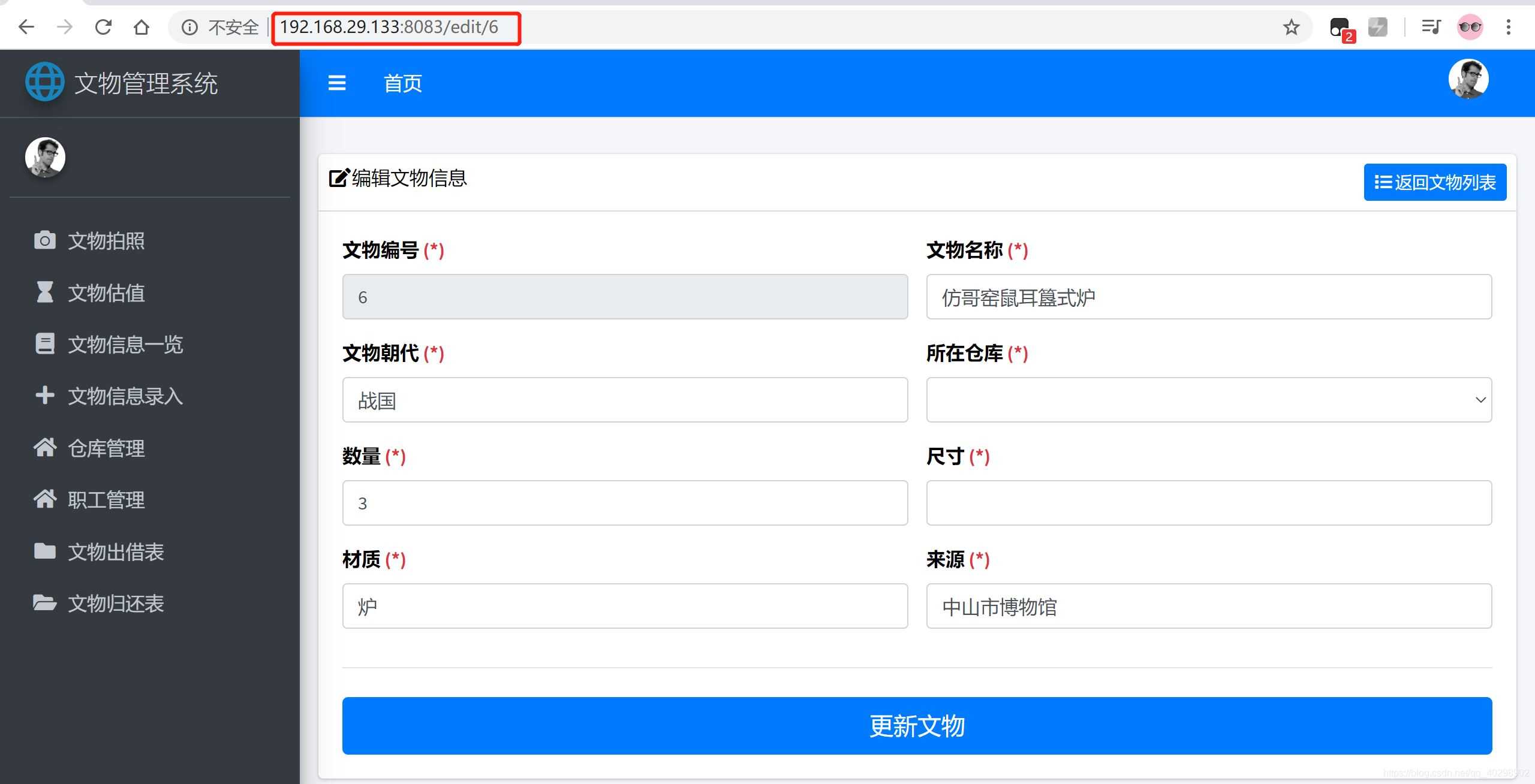Screen dimensions: 1535x784
Task: Open the 所在仓库 dropdown
Action: (x=1209, y=399)
